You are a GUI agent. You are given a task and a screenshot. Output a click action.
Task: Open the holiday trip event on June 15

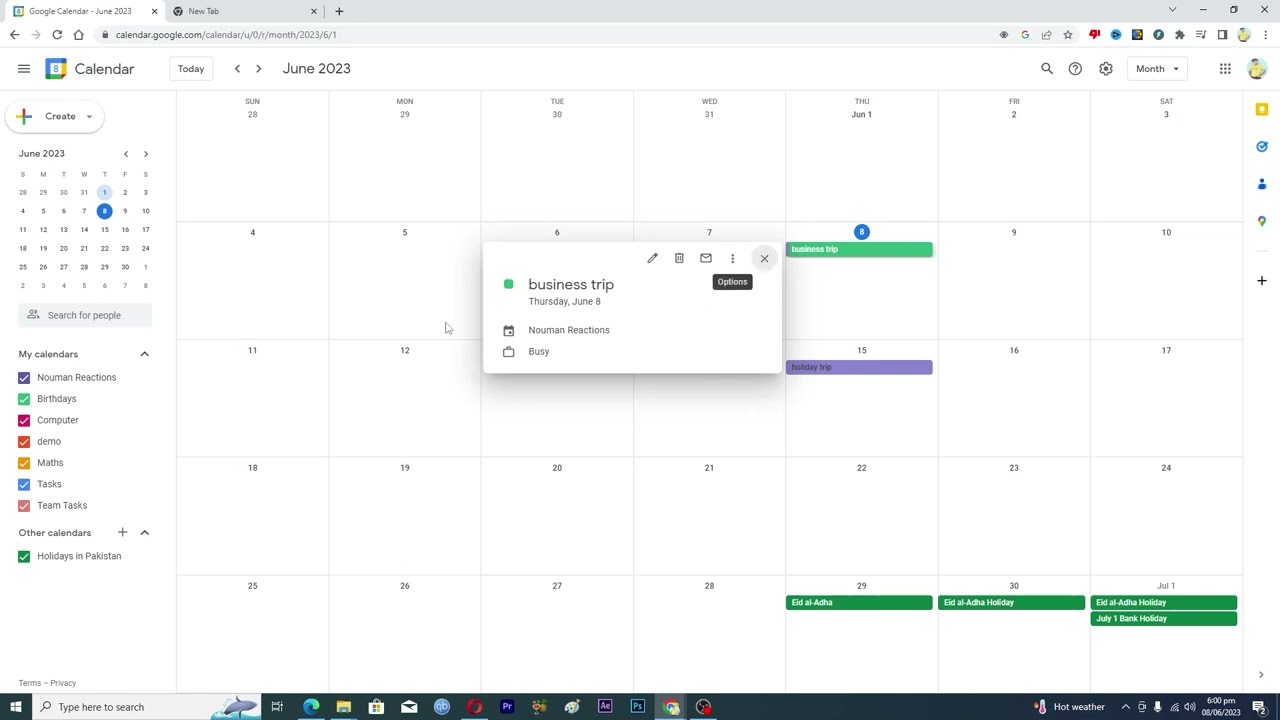pos(859,367)
